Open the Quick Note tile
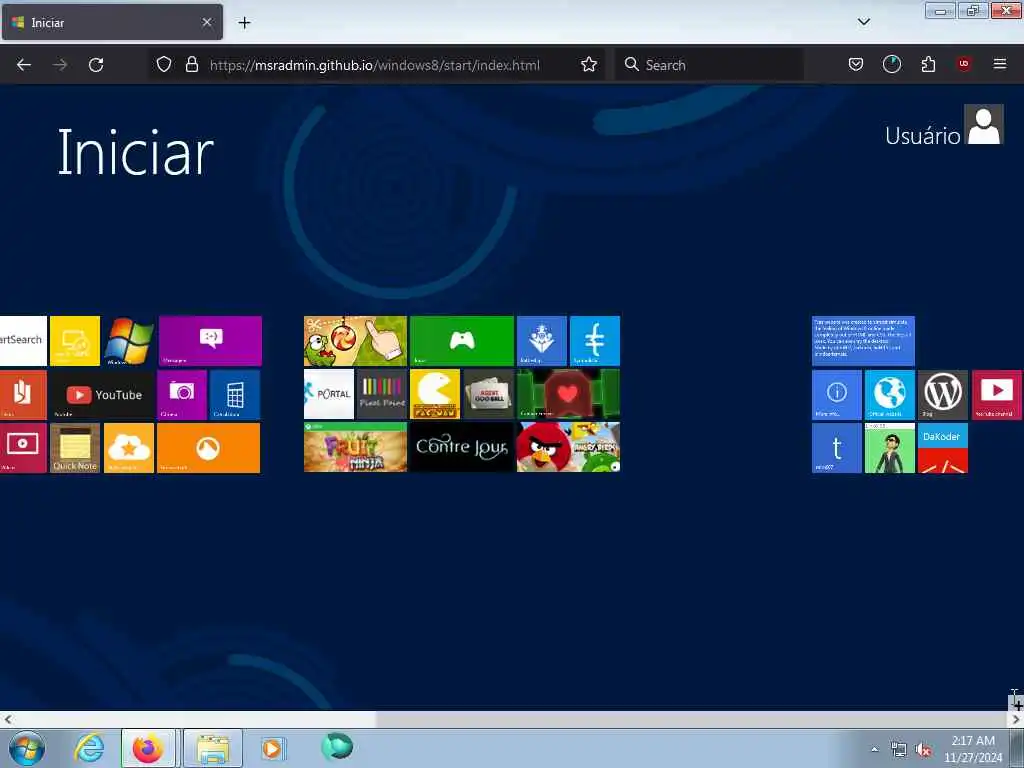Screen dimensions: 1024x768 pyautogui.click(x=75, y=448)
